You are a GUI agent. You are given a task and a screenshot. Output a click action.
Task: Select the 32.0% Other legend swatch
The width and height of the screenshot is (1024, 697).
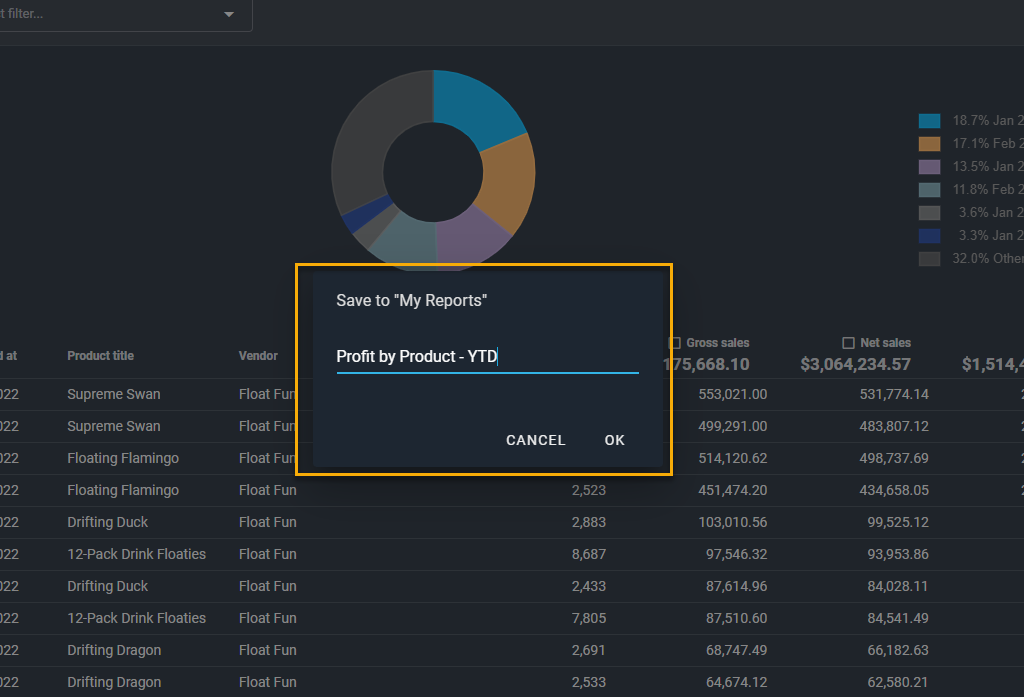tap(929, 259)
